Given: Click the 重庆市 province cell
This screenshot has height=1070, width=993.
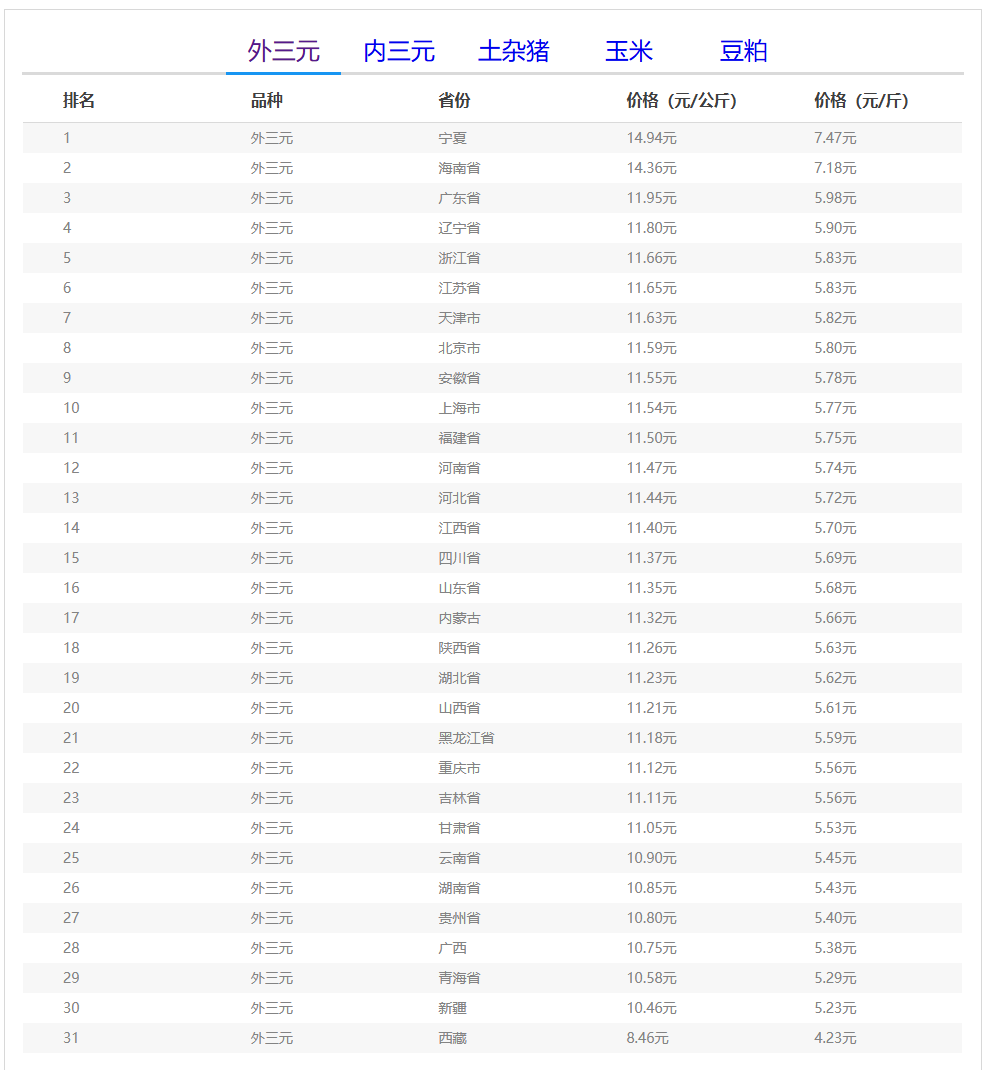Looking at the screenshot, I should [459, 768].
